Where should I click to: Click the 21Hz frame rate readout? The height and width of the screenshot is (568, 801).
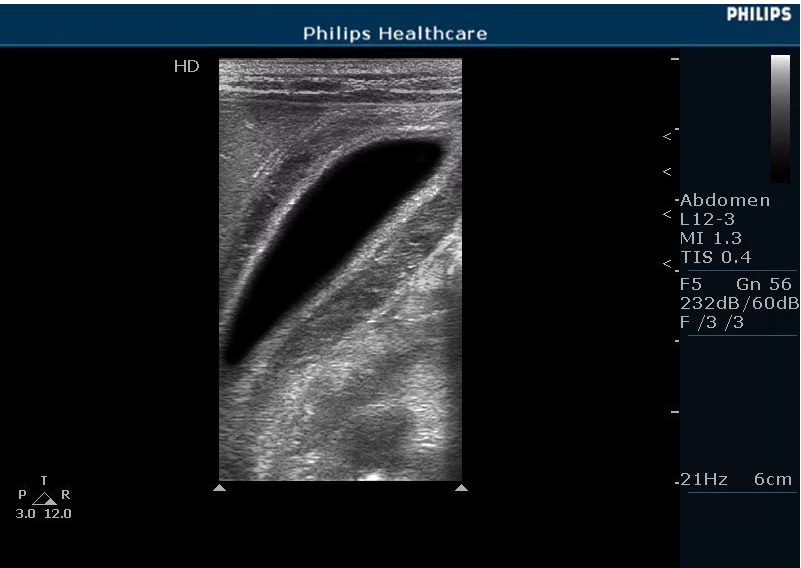704,480
